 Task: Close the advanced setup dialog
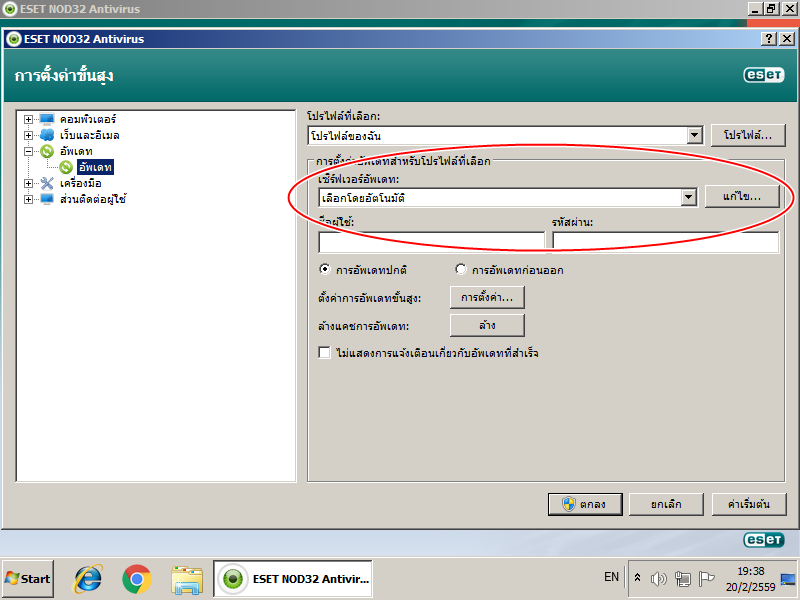(x=787, y=39)
